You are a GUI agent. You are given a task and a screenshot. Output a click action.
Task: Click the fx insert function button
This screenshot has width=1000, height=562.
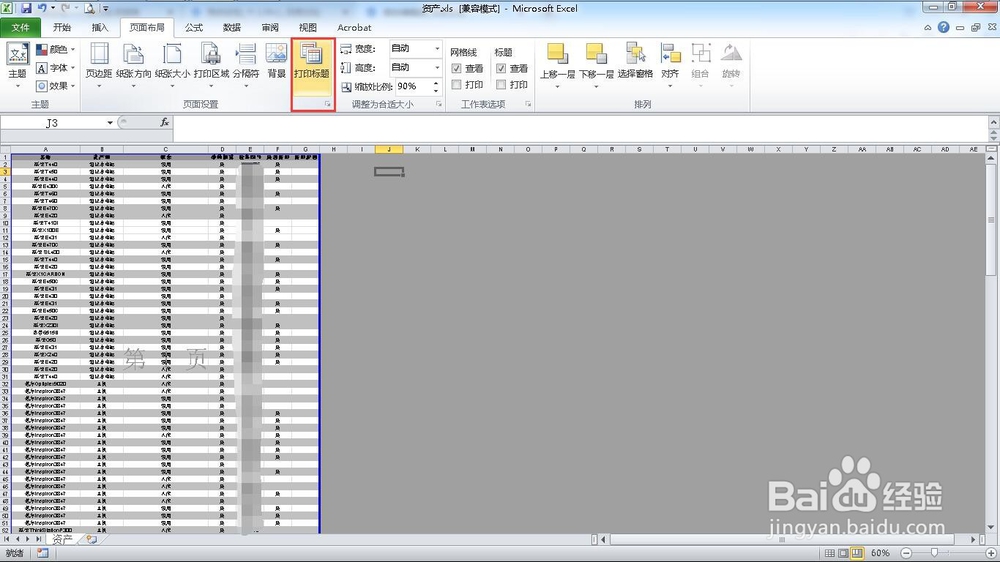point(165,122)
